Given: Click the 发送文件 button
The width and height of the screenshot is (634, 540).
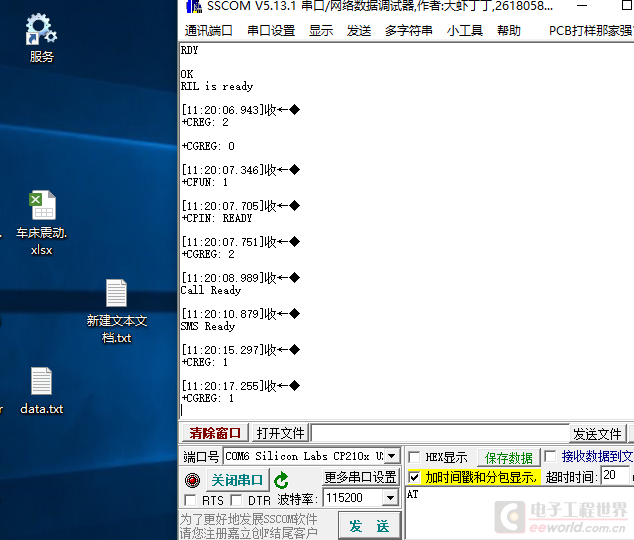Looking at the screenshot, I should tap(597, 434).
